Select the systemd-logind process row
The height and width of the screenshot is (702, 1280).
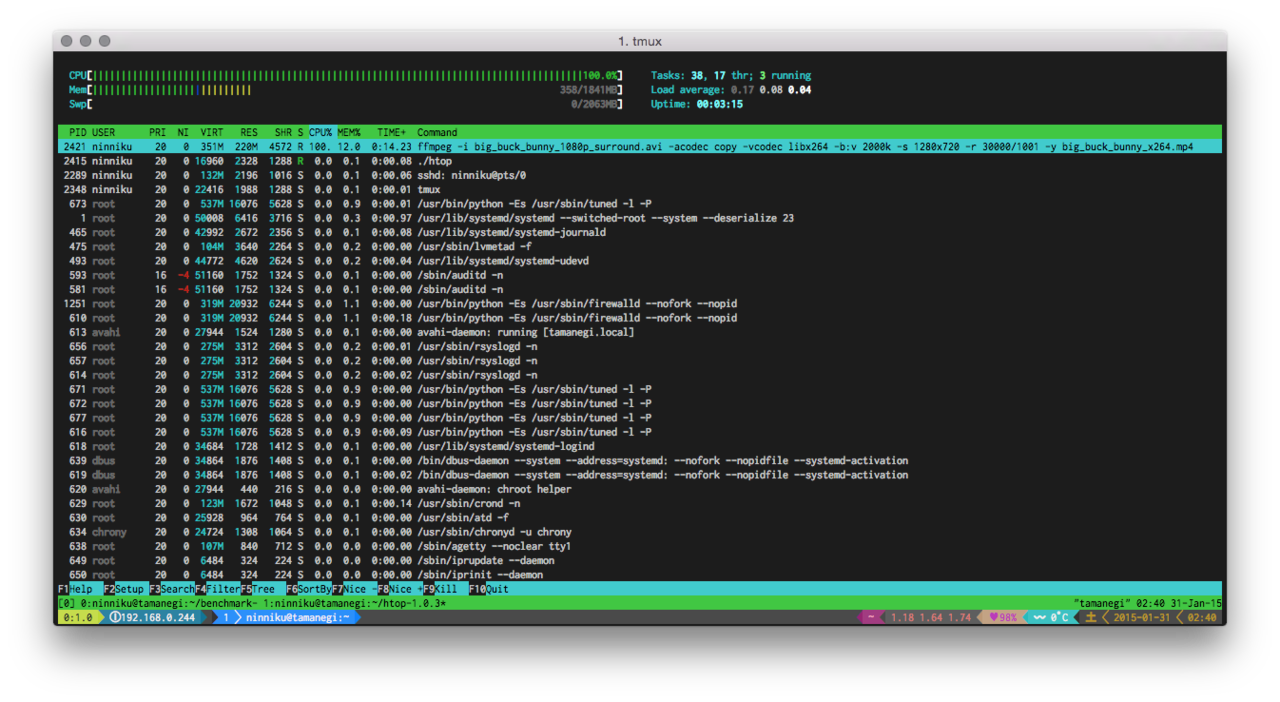pos(640,446)
